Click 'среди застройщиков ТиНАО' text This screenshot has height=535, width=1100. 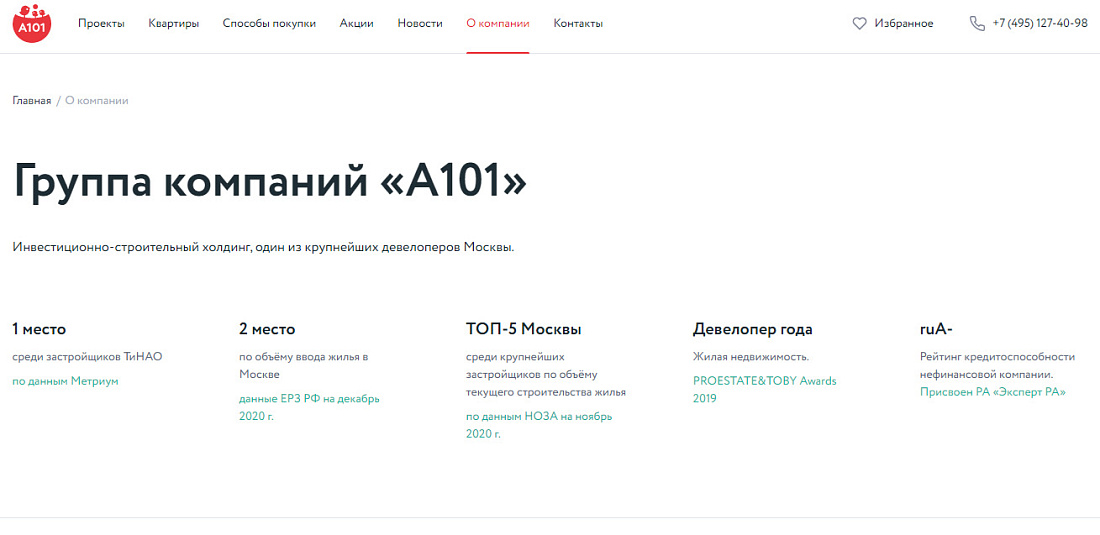point(87,357)
